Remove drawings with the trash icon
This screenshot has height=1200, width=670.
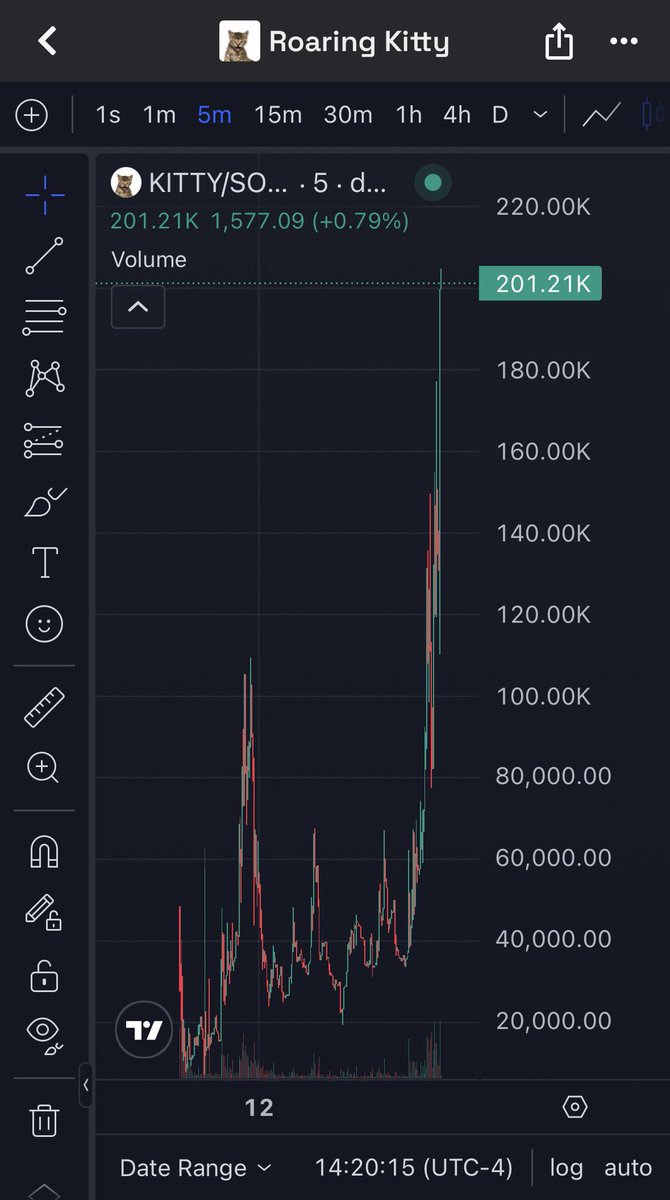(x=44, y=1120)
